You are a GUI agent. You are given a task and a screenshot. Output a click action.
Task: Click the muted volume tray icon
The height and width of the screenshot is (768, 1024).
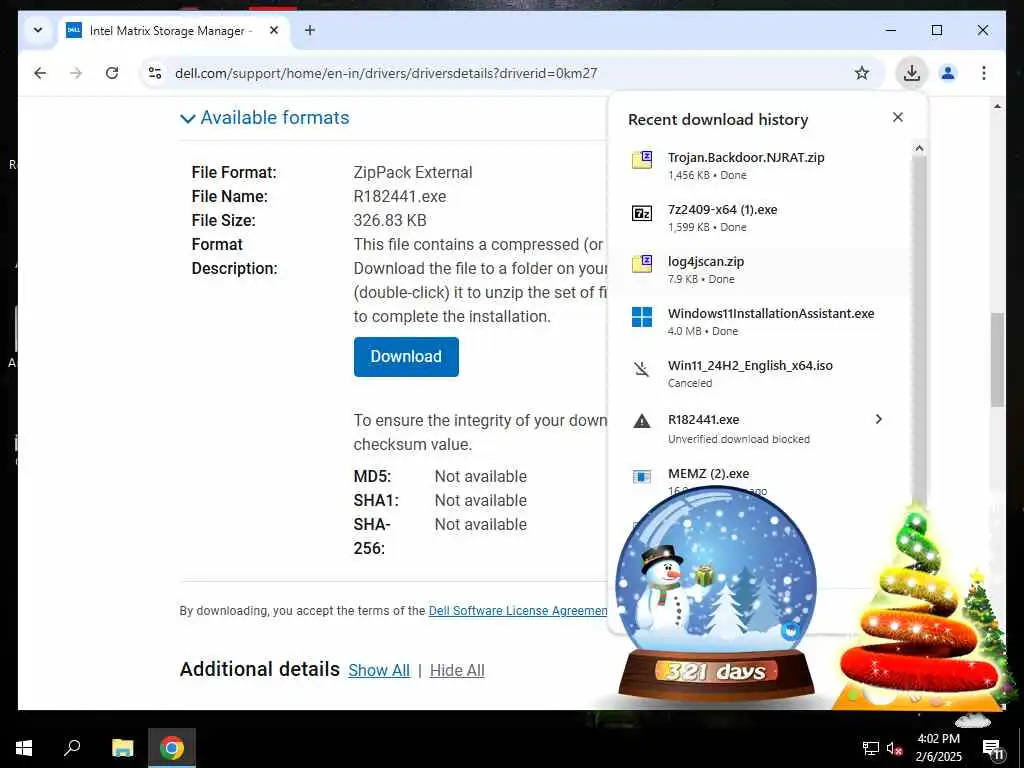point(894,748)
